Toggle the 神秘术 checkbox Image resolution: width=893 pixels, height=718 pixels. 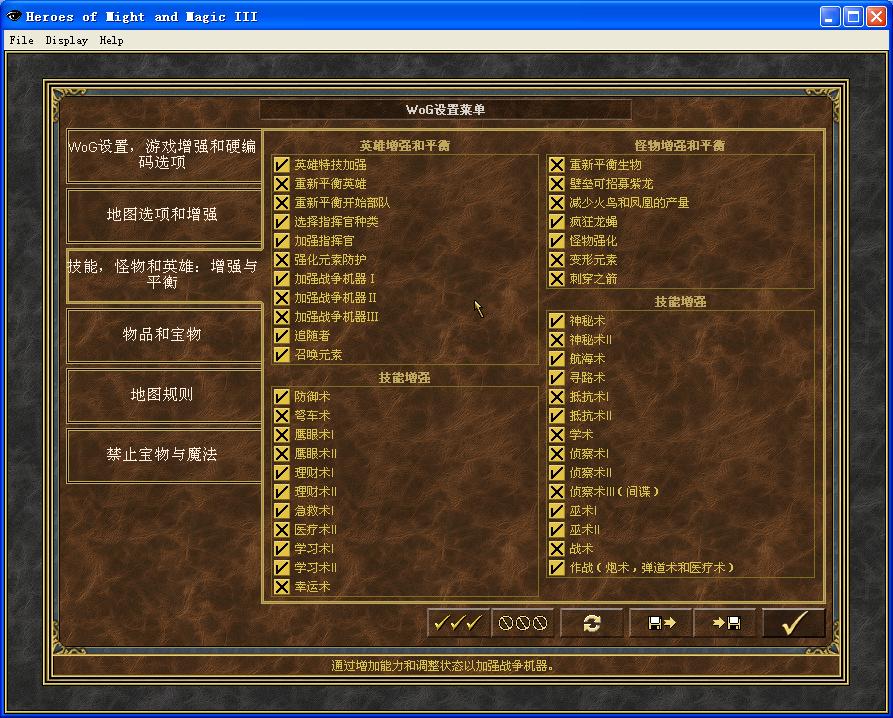[556, 321]
